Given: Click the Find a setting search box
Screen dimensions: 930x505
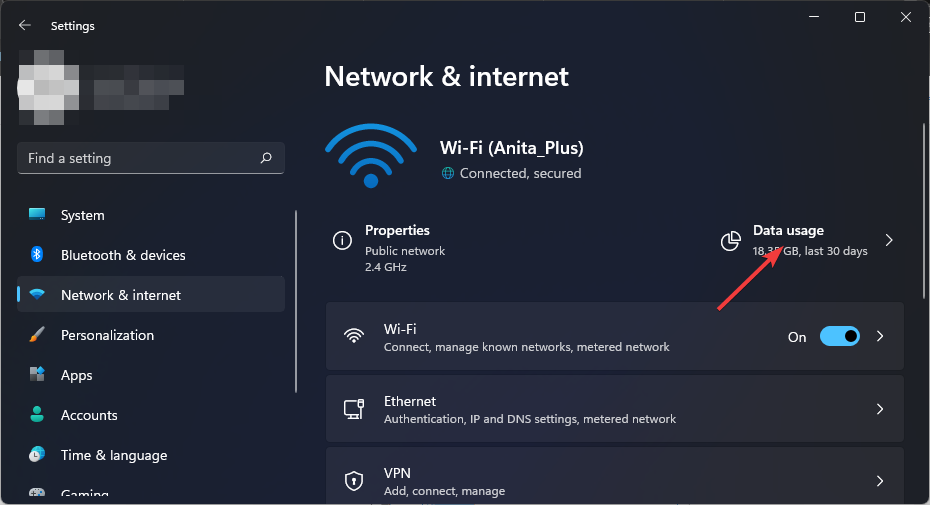Looking at the screenshot, I should pyautogui.click(x=140, y=158).
